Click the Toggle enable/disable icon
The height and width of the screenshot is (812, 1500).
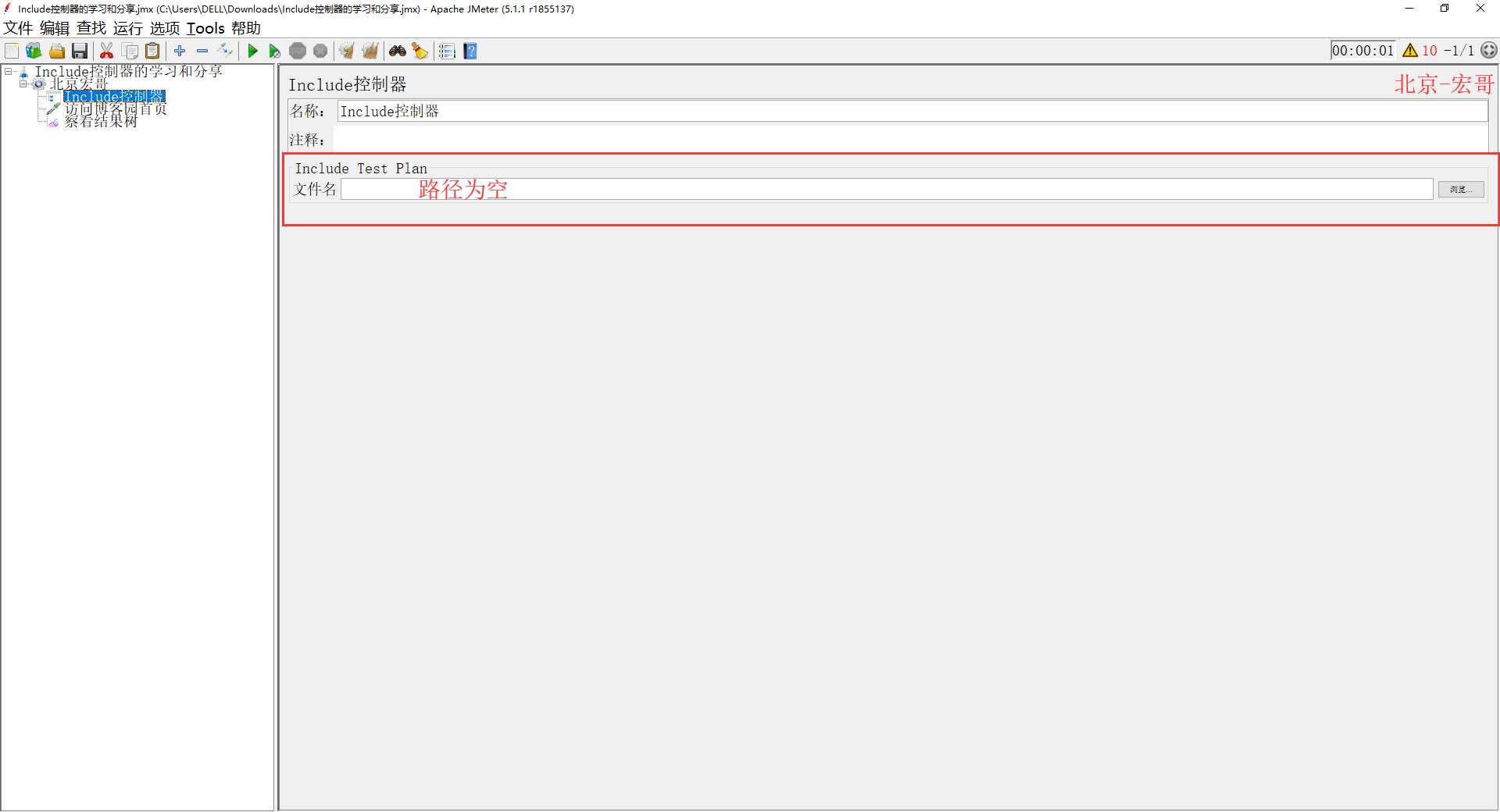click(225, 51)
